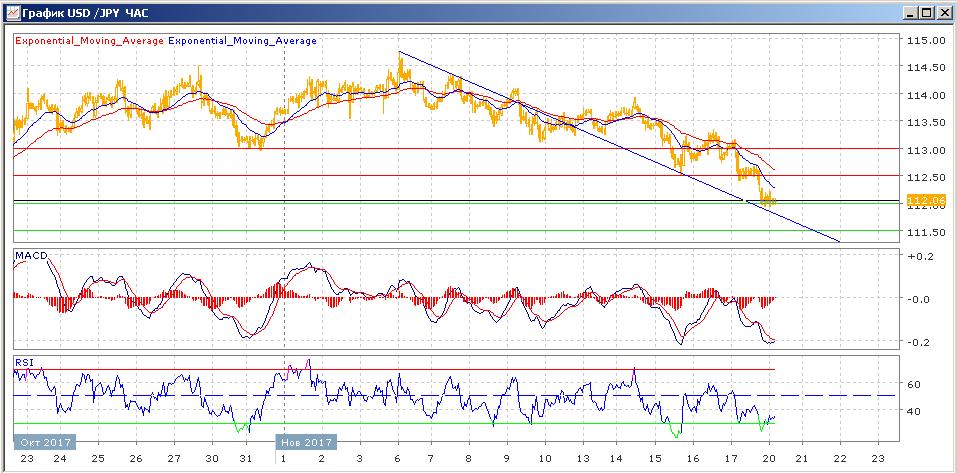
Task: Click date 20 on the time axis
Action: [768, 458]
